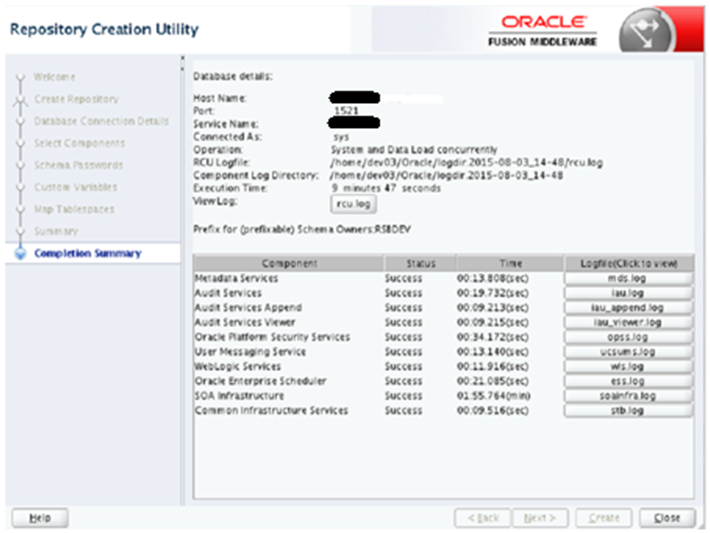The width and height of the screenshot is (710, 533).
Task: Click the Schema Owners prefix line
Action: [302, 229]
